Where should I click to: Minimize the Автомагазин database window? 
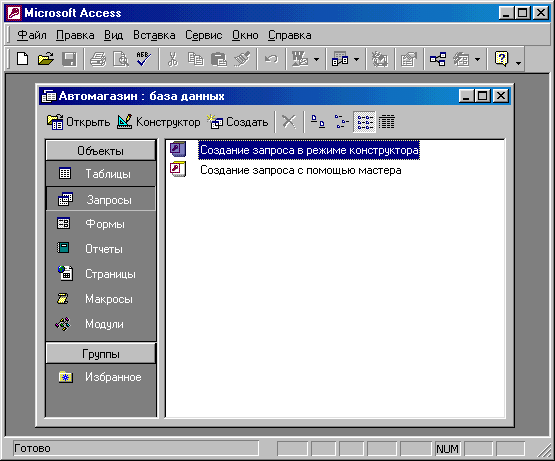(x=466, y=96)
